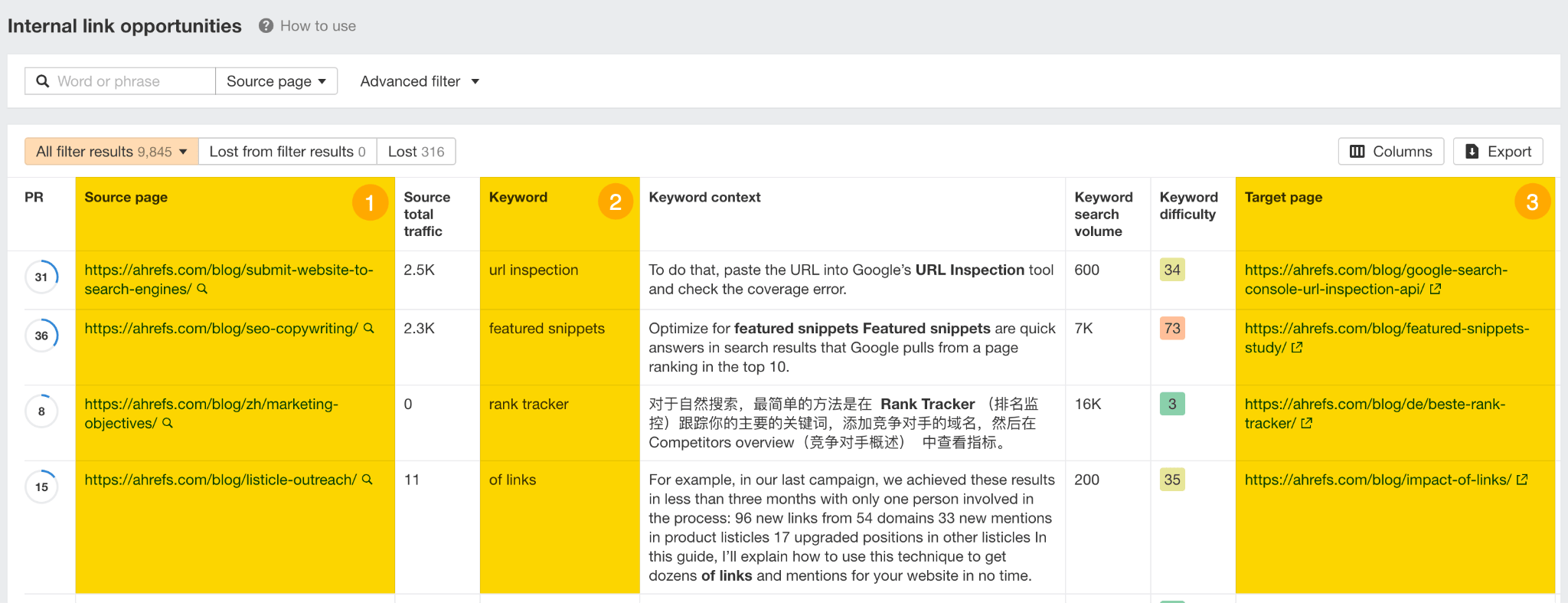The image size is (1568, 603).
Task: Open external link icon for beste-rank-tracker page
Action: 1306,423
